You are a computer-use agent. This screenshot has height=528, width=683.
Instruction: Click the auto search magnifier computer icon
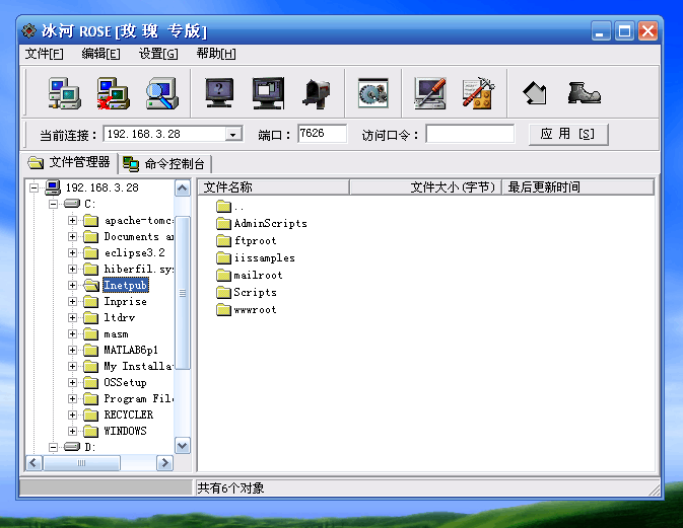point(162,93)
